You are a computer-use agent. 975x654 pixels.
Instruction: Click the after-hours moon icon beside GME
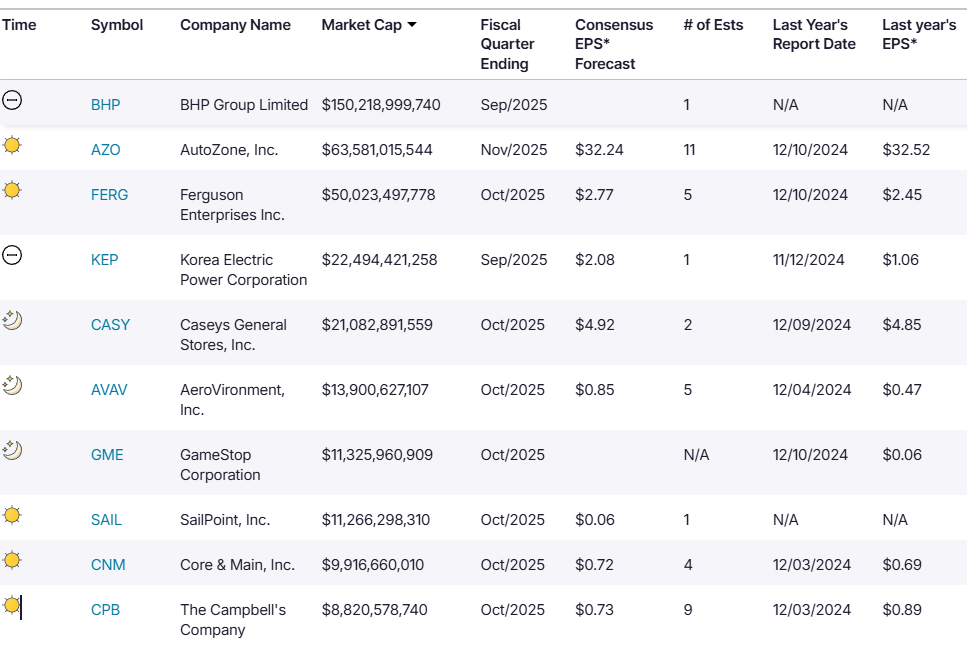[12, 450]
